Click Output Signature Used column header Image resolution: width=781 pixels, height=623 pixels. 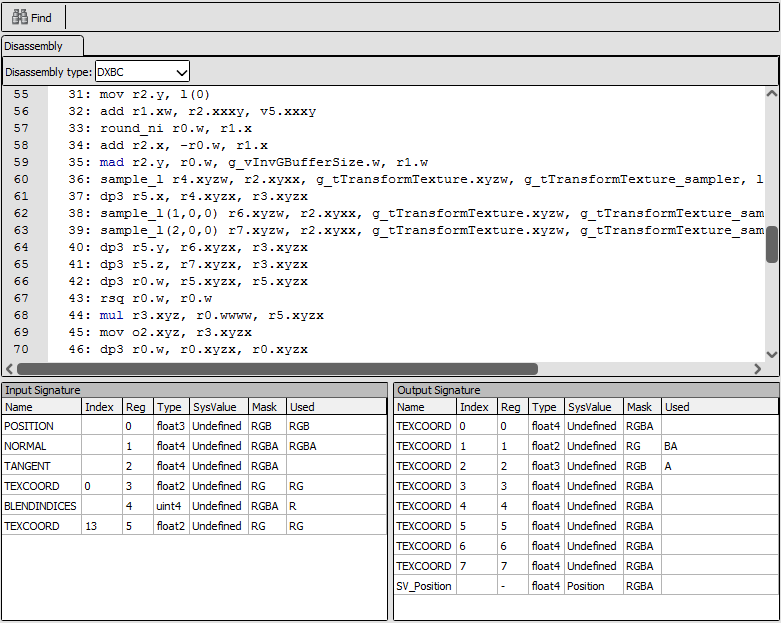point(720,407)
